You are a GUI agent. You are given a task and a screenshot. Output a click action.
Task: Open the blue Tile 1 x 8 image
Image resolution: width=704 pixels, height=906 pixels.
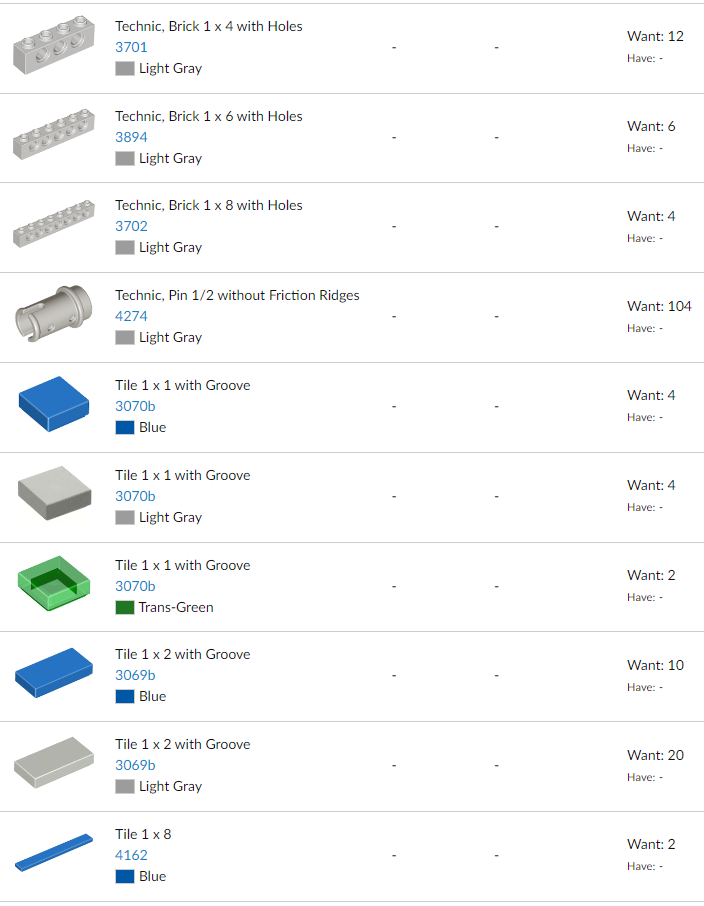[54, 853]
